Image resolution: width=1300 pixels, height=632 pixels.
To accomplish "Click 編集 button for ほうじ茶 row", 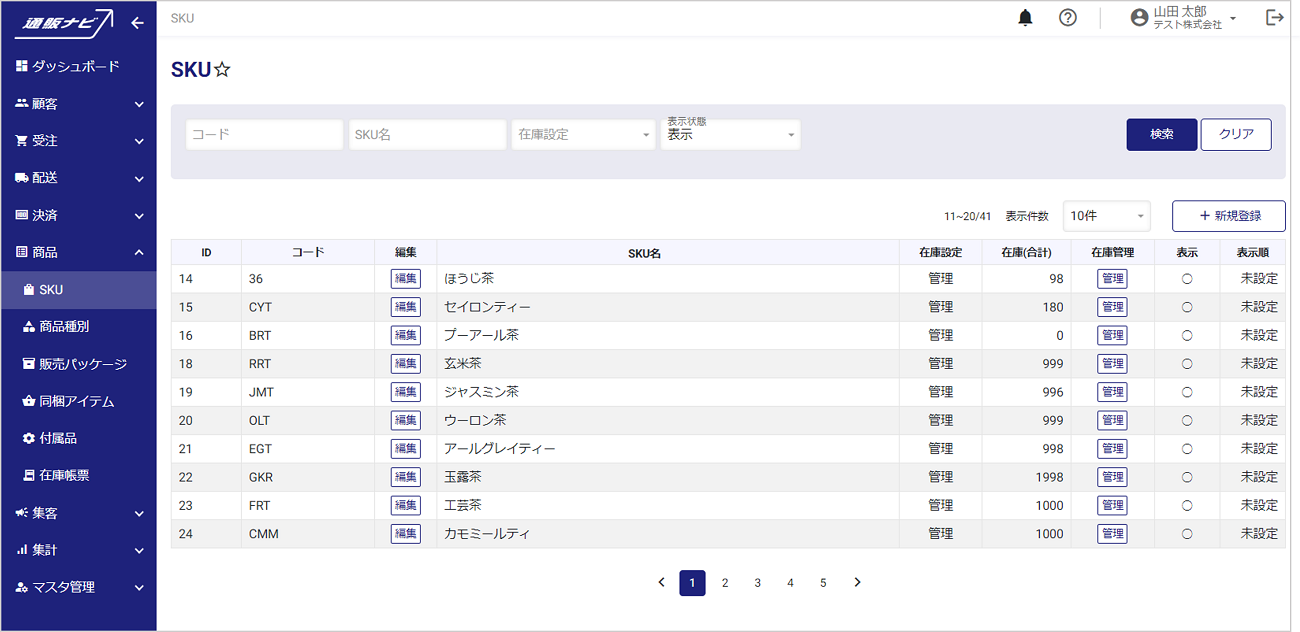I will 405,279.
